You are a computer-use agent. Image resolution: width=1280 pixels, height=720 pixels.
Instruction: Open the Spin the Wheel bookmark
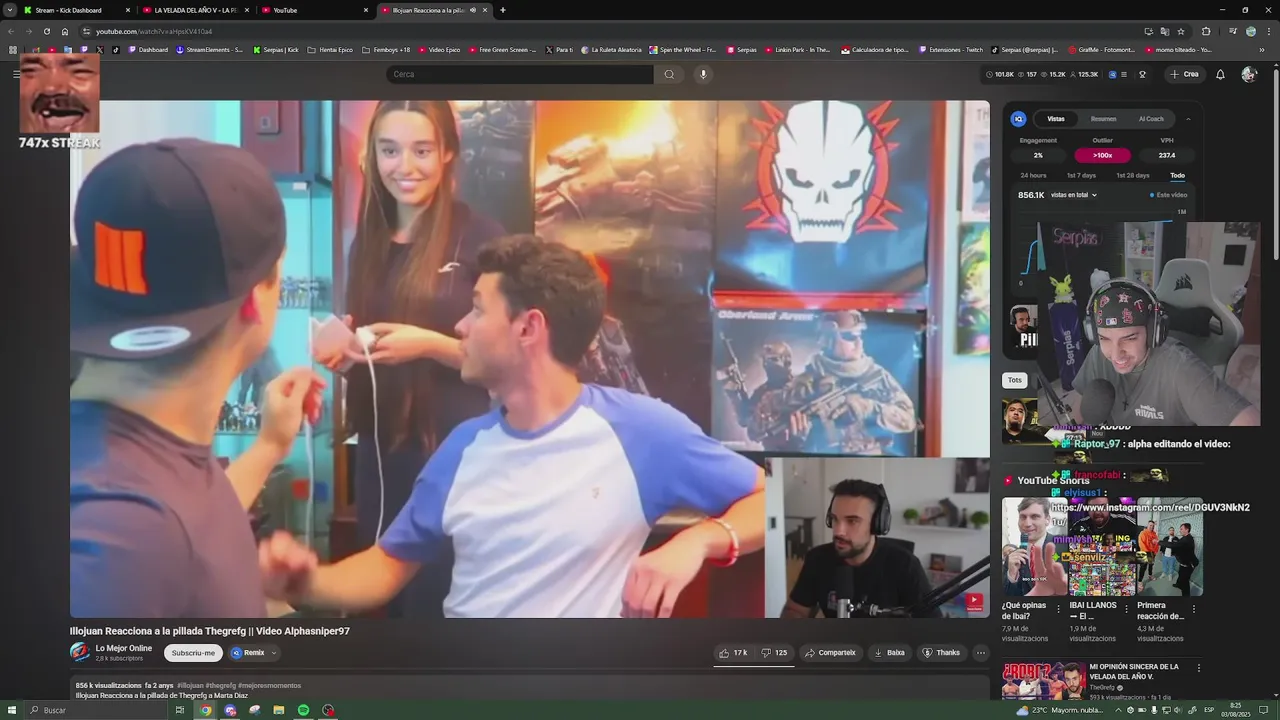(683, 49)
